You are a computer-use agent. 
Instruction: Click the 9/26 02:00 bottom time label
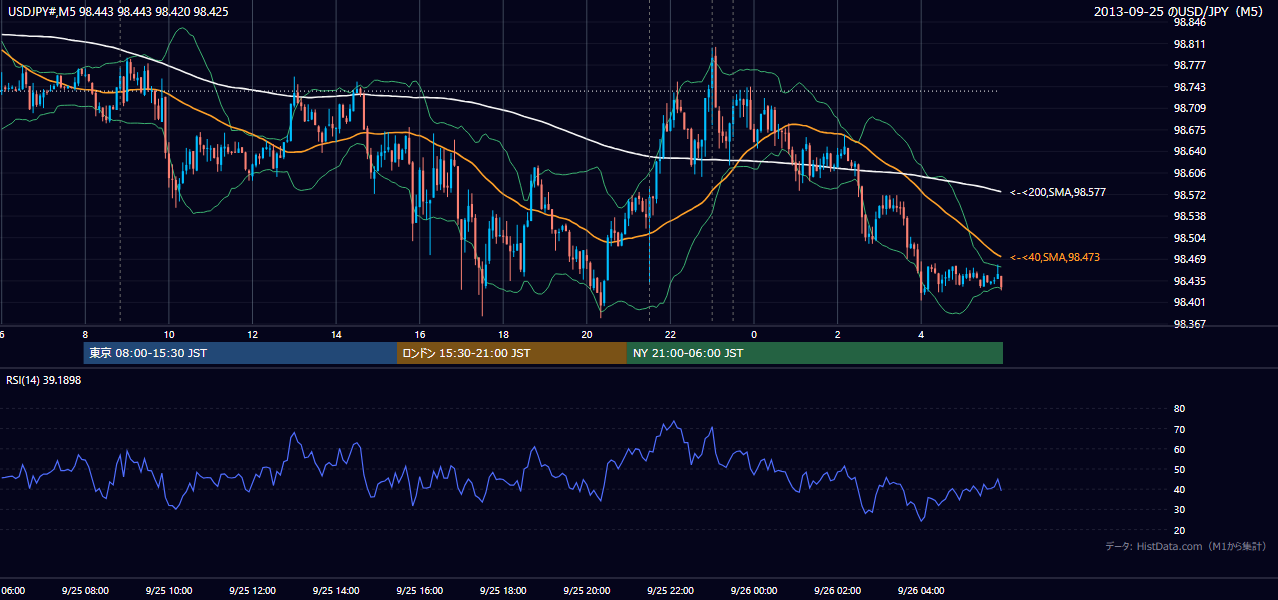(837, 590)
